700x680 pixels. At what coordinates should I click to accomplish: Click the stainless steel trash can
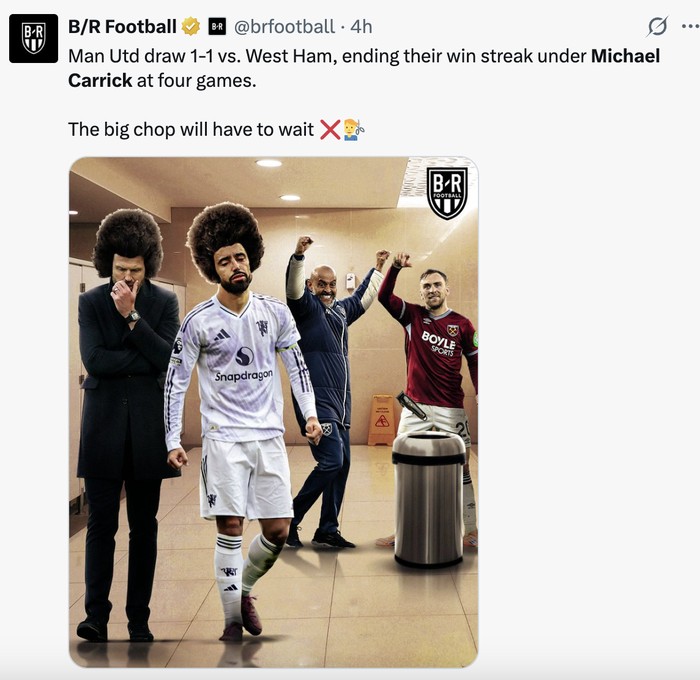point(429,499)
